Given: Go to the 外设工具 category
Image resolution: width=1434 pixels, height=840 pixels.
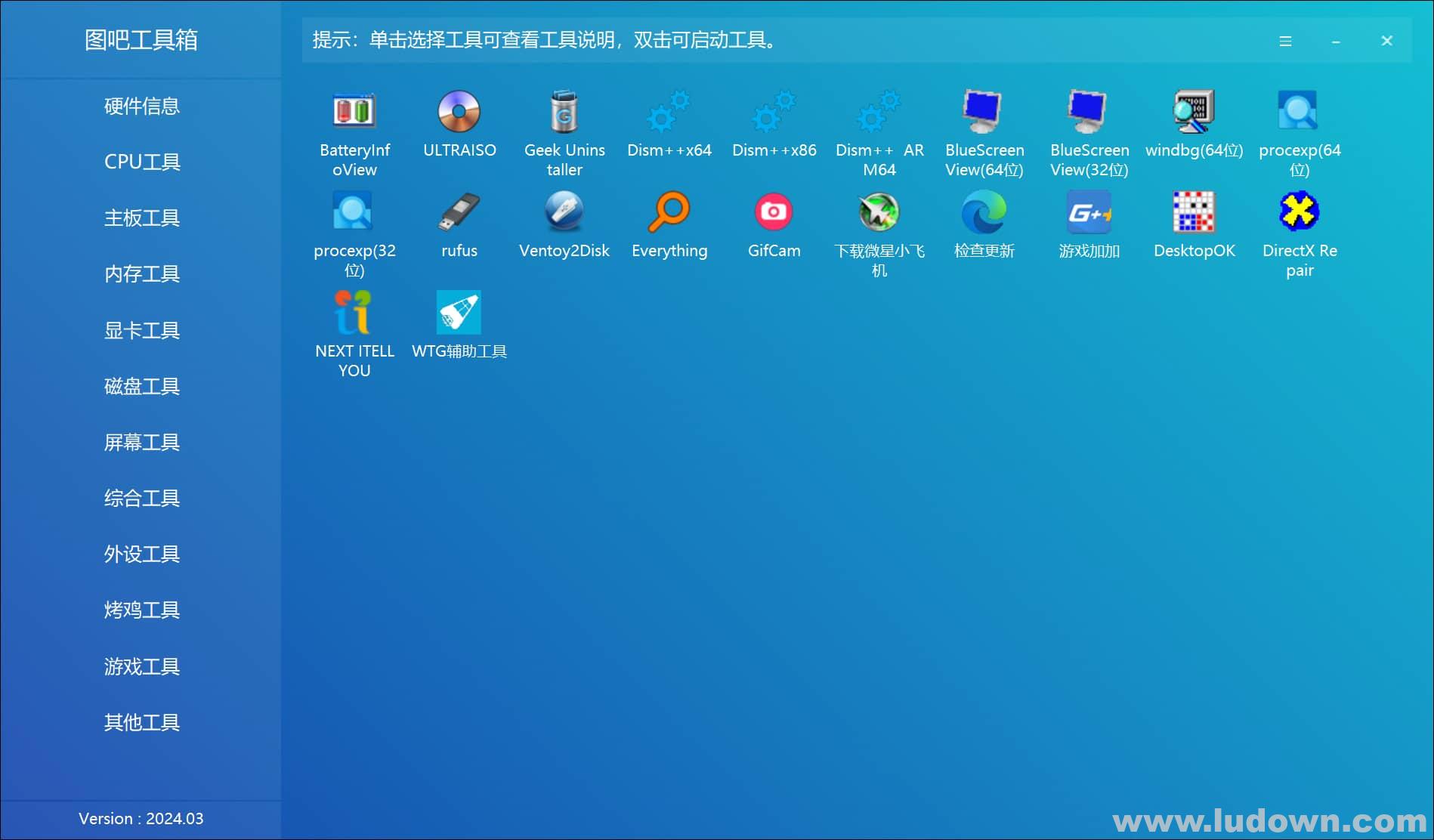Looking at the screenshot, I should pyautogui.click(x=141, y=554).
